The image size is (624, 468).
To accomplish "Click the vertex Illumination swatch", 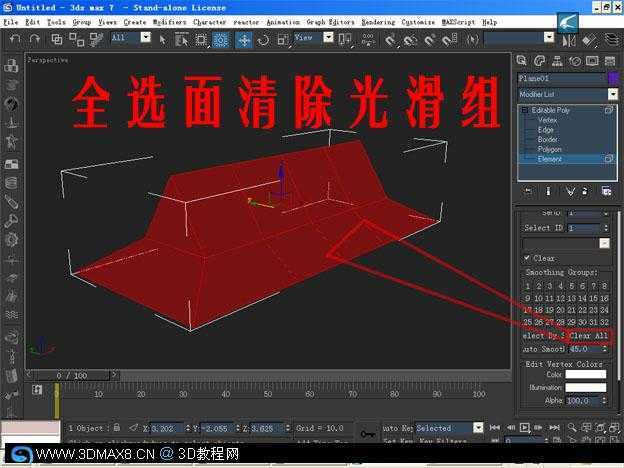I will (586, 387).
